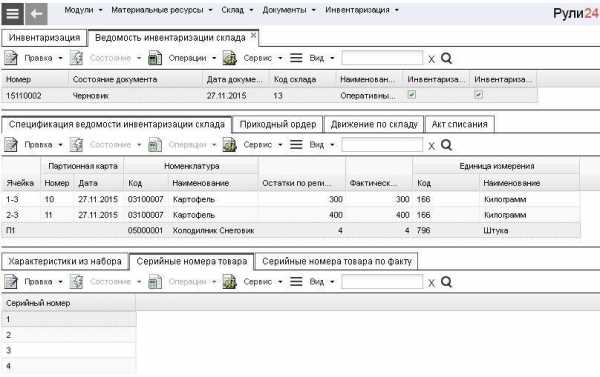Clear the specification search field with X
600x377 pixels.
(x=431, y=146)
